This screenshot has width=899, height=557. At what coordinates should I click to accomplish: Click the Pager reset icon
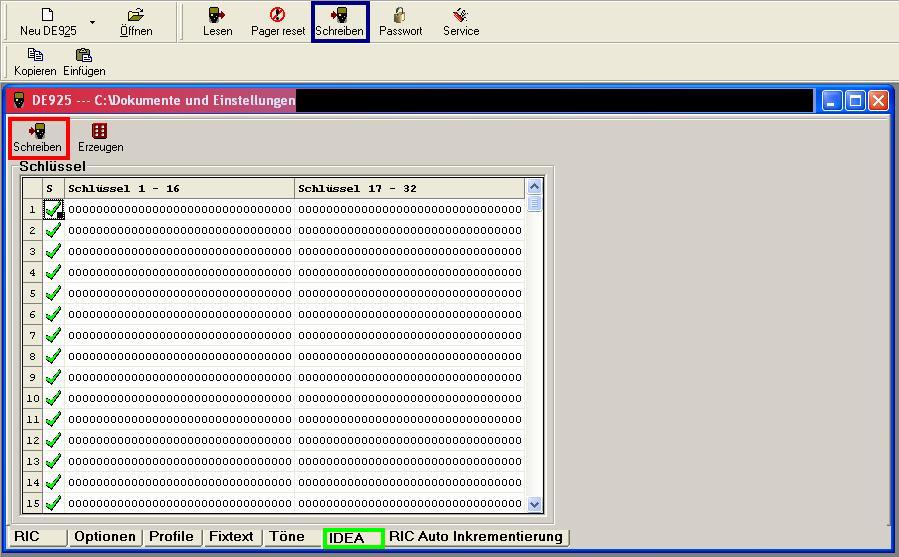pyautogui.click(x=278, y=15)
